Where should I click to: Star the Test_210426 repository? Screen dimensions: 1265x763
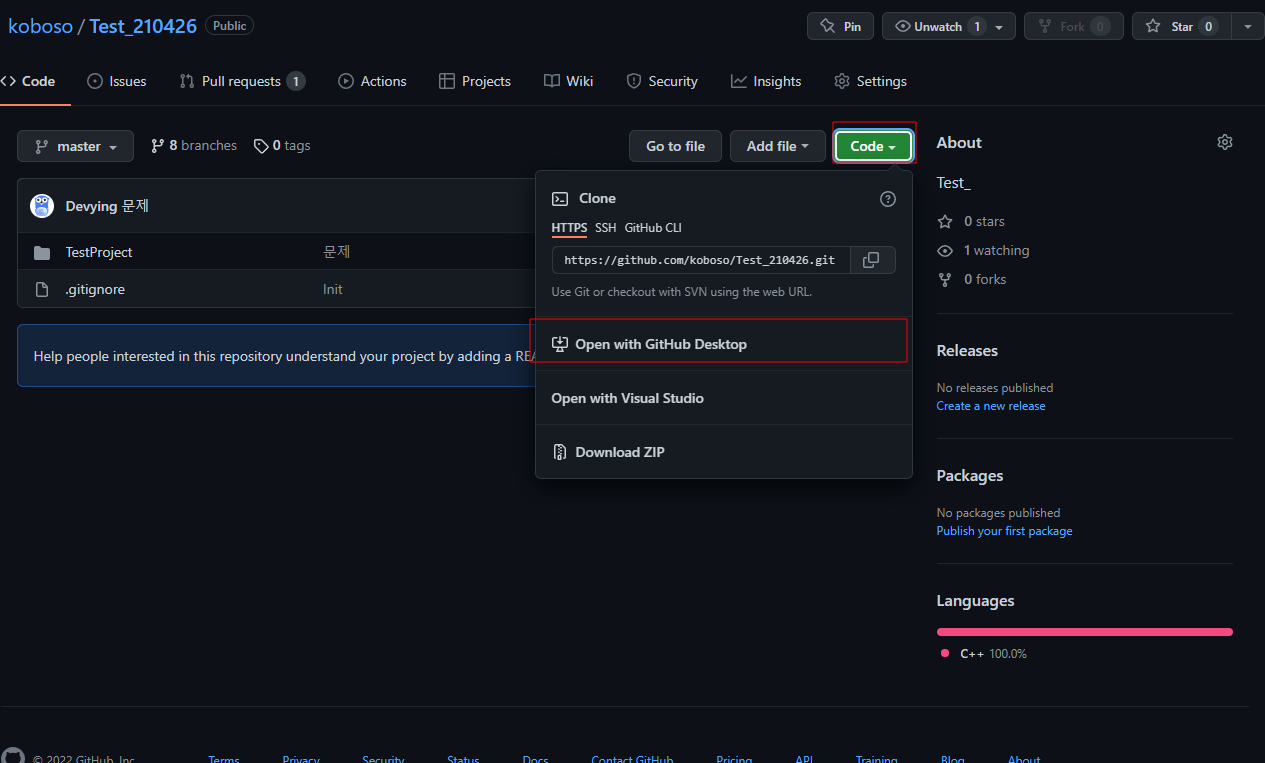1181,26
